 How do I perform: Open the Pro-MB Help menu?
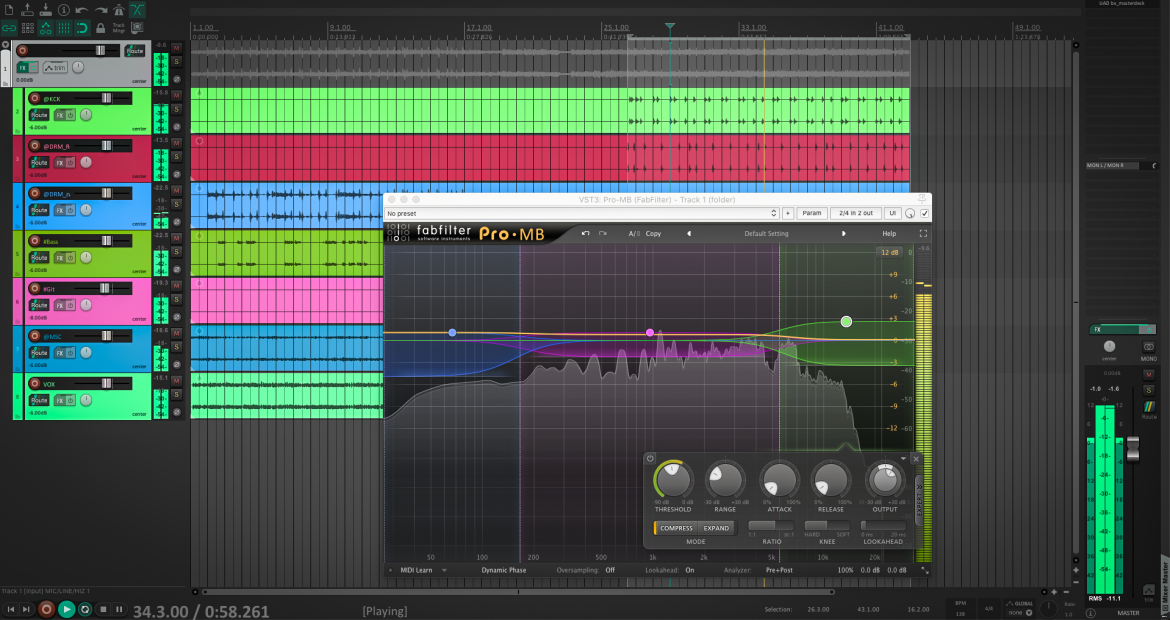click(889, 234)
